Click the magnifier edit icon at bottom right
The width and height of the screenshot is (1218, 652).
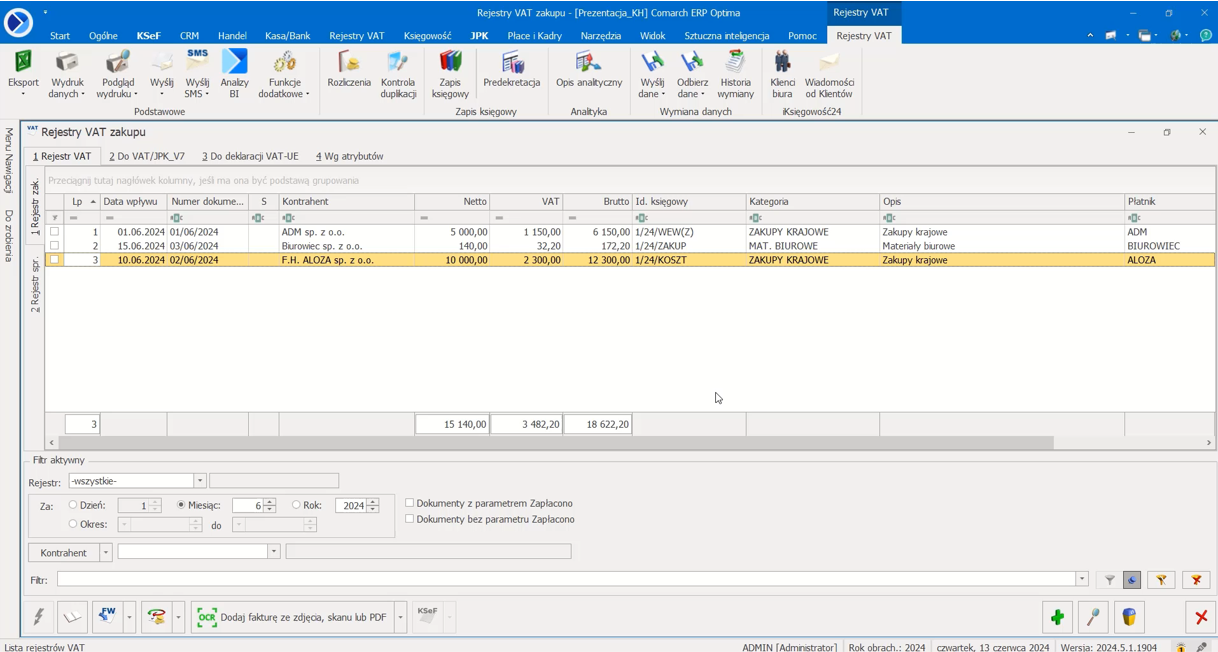click(1093, 617)
